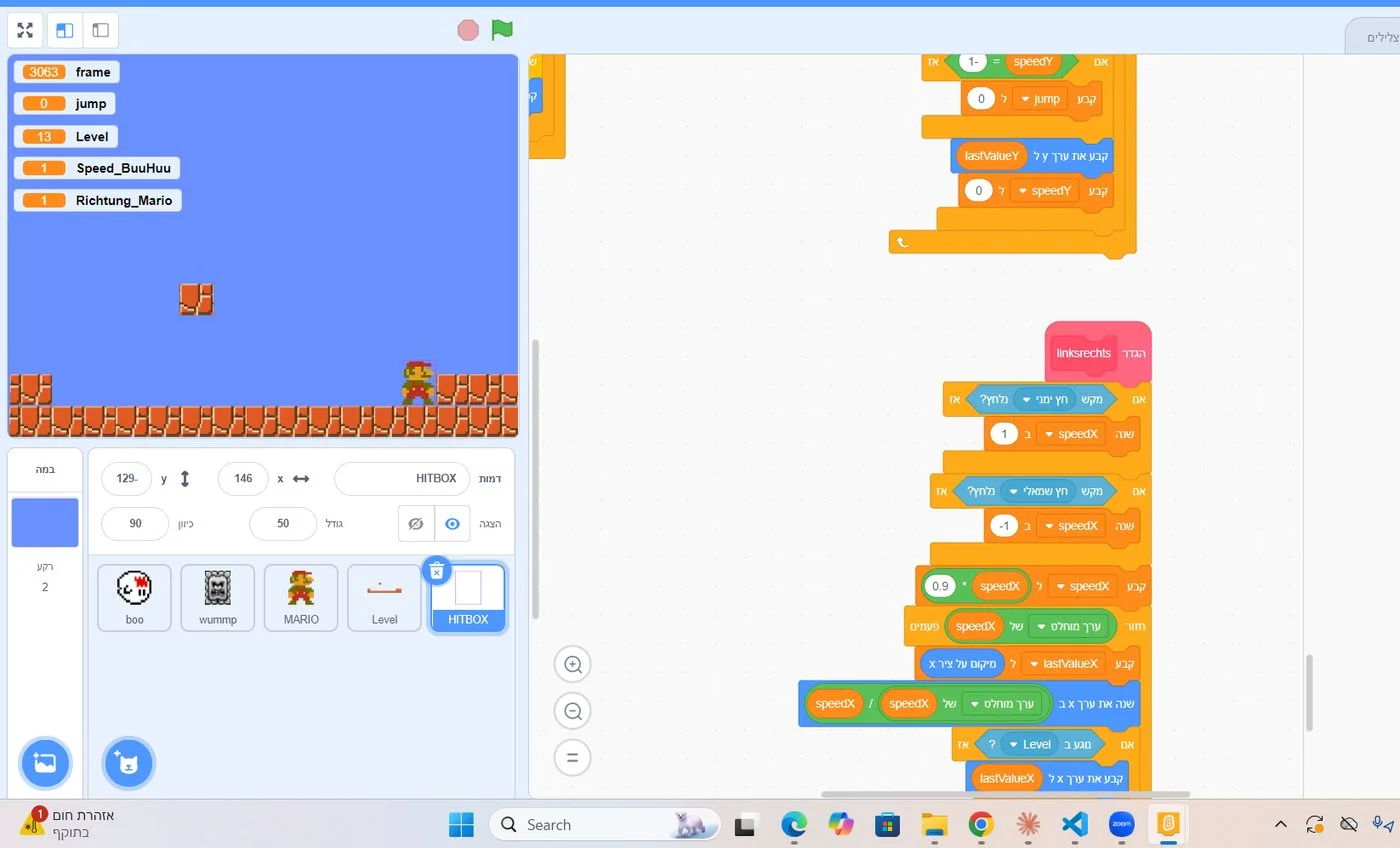Delete the HITBOX sprite with trash icon
Viewport: 1400px width, 848px height.
(436, 570)
